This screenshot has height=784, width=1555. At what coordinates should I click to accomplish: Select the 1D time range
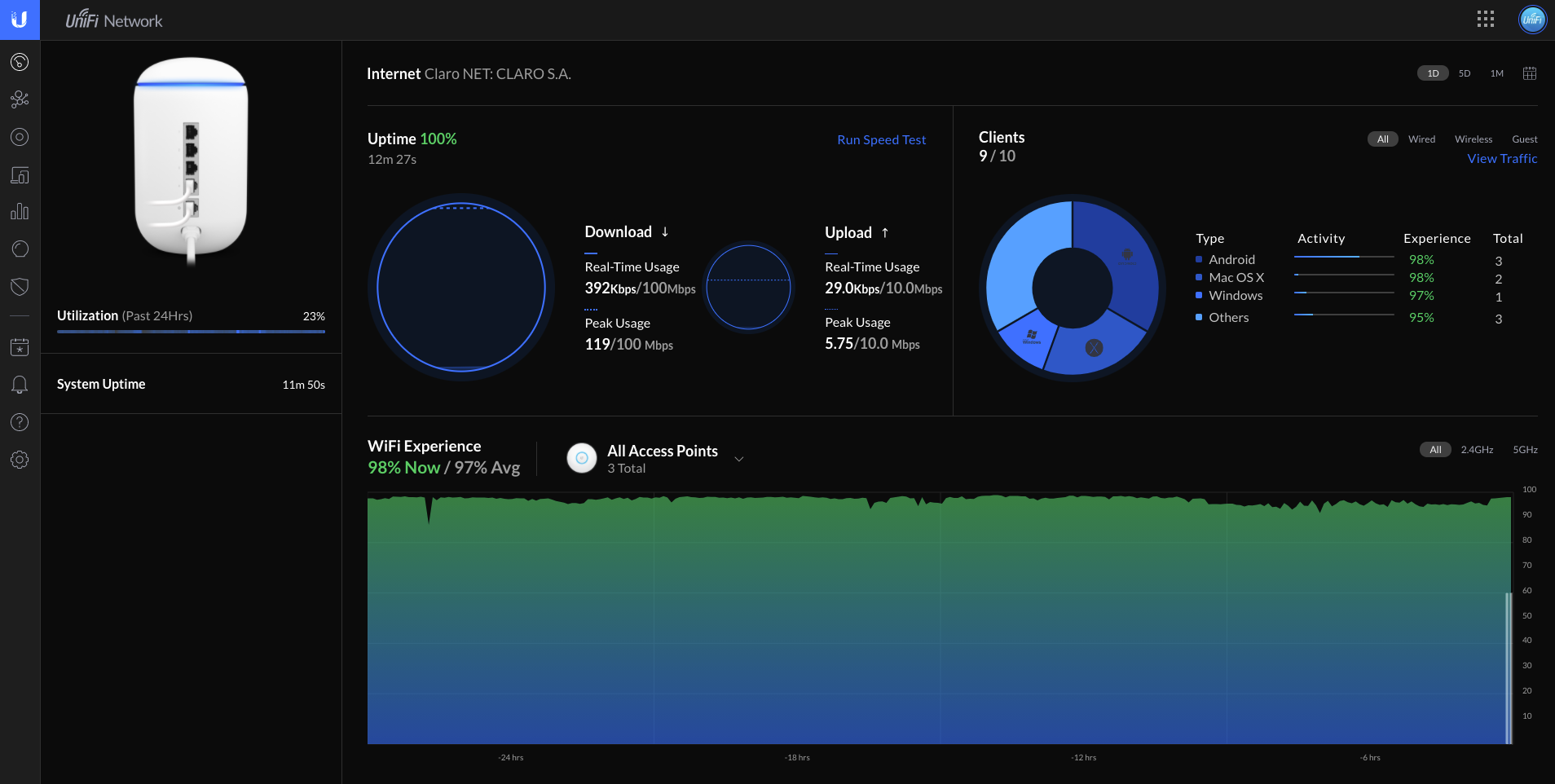[1433, 73]
